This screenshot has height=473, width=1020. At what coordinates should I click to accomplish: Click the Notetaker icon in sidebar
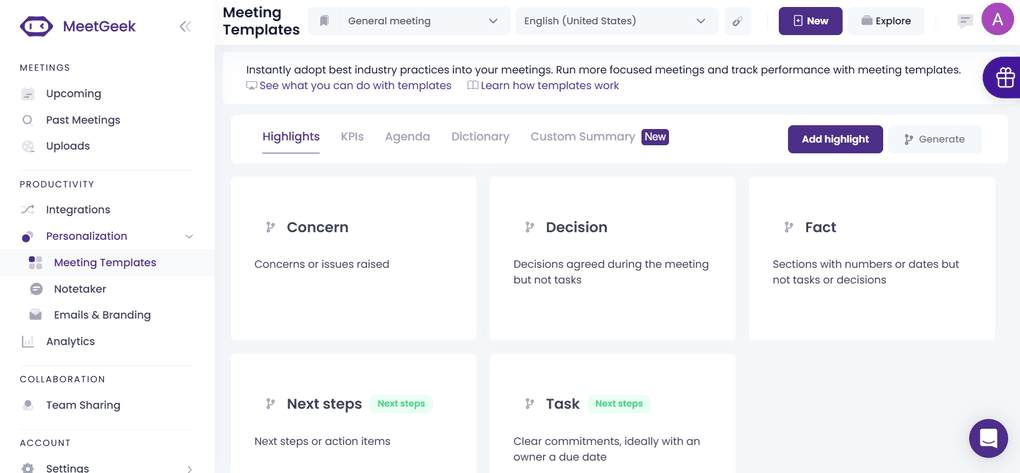[x=36, y=289]
